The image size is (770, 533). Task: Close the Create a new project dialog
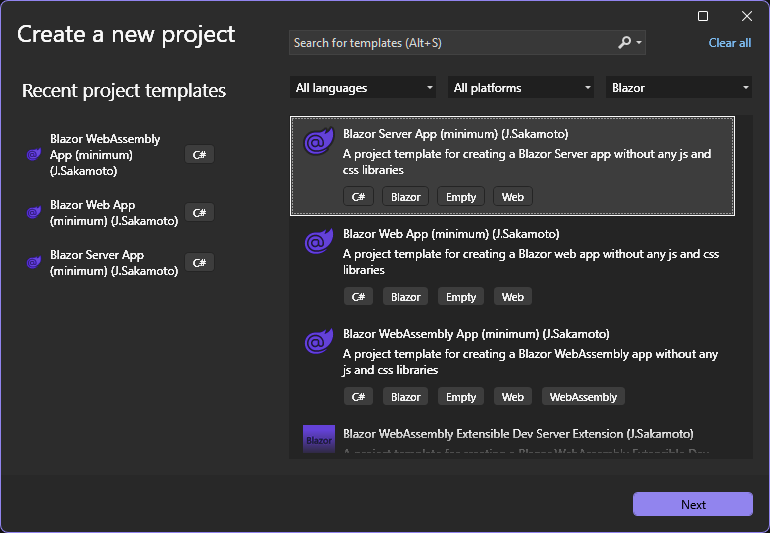(746, 16)
